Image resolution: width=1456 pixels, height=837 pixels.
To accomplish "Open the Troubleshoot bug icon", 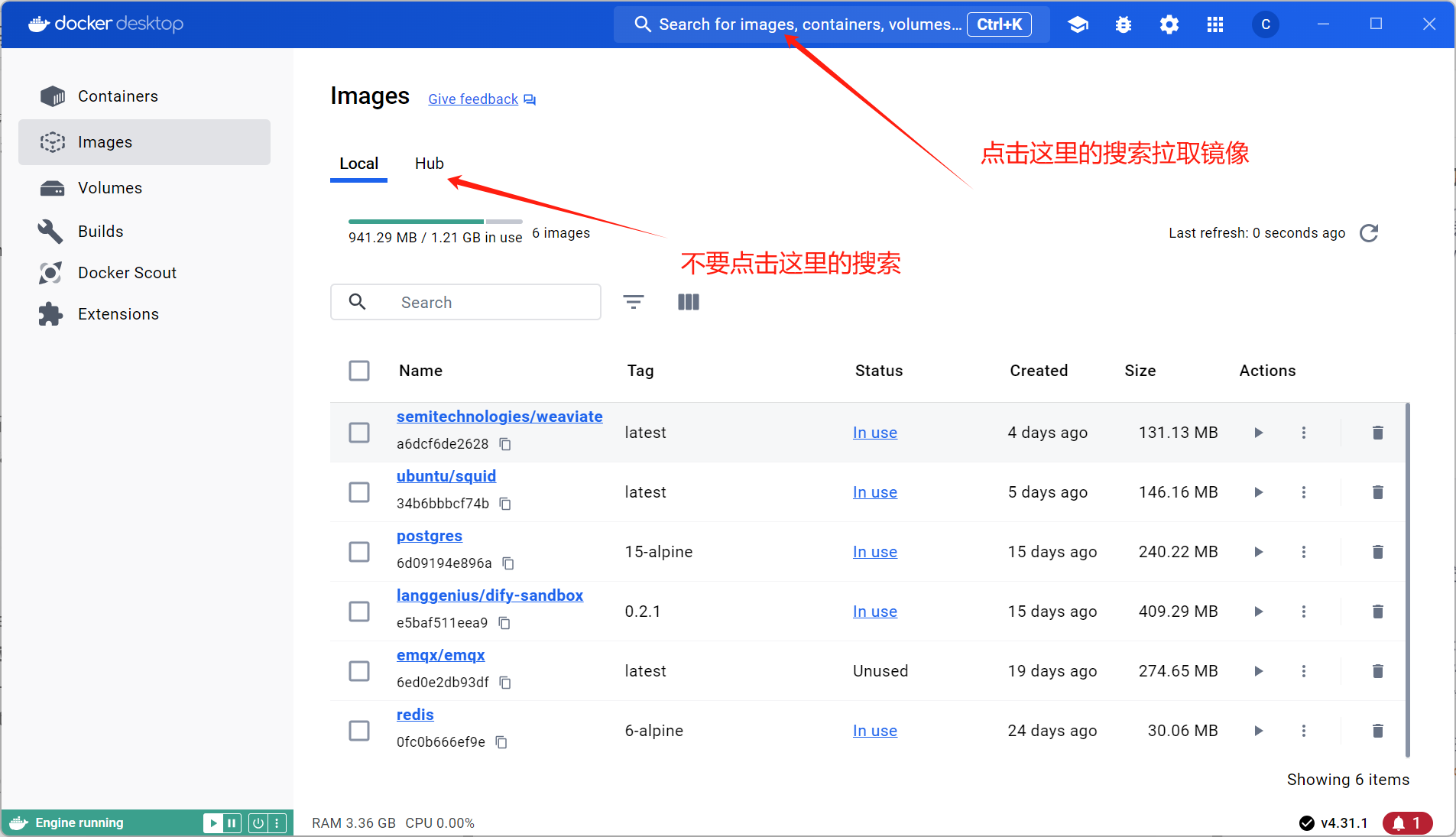I will 1124,24.
